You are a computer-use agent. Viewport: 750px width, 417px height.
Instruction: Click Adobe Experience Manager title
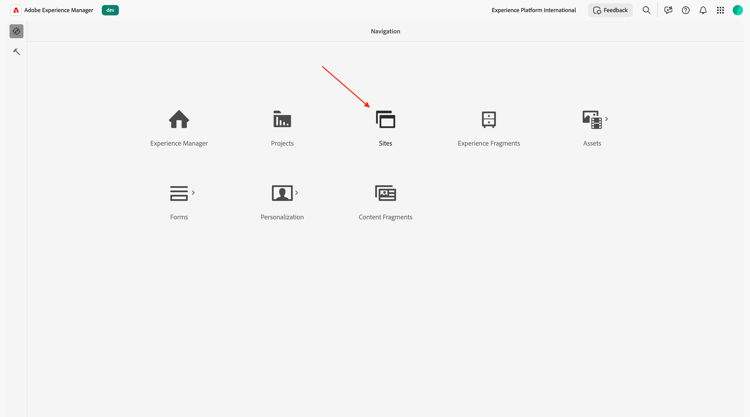58,10
